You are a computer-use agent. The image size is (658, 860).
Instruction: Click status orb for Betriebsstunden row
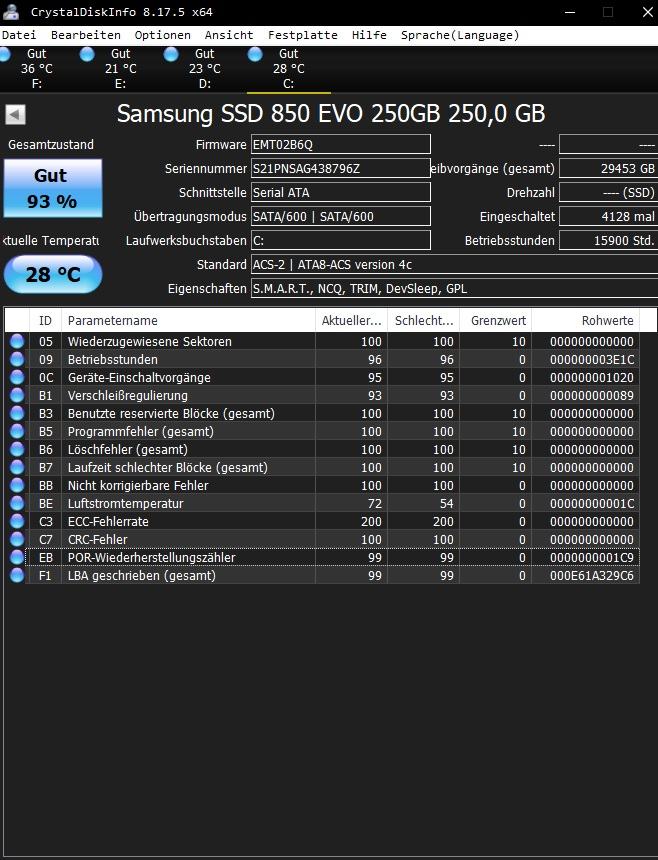coord(17,359)
